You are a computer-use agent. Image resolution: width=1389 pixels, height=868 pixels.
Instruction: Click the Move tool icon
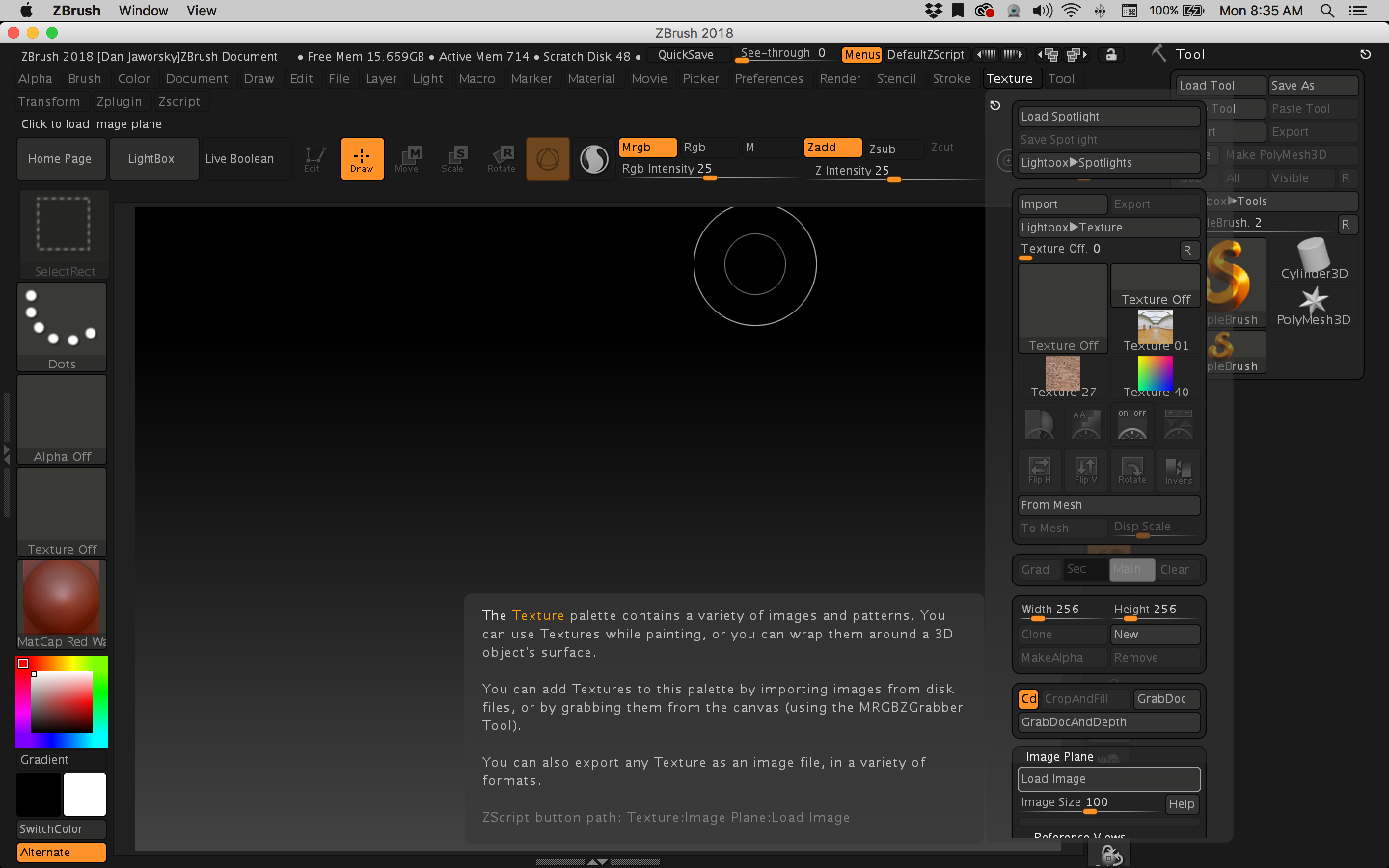coord(407,159)
